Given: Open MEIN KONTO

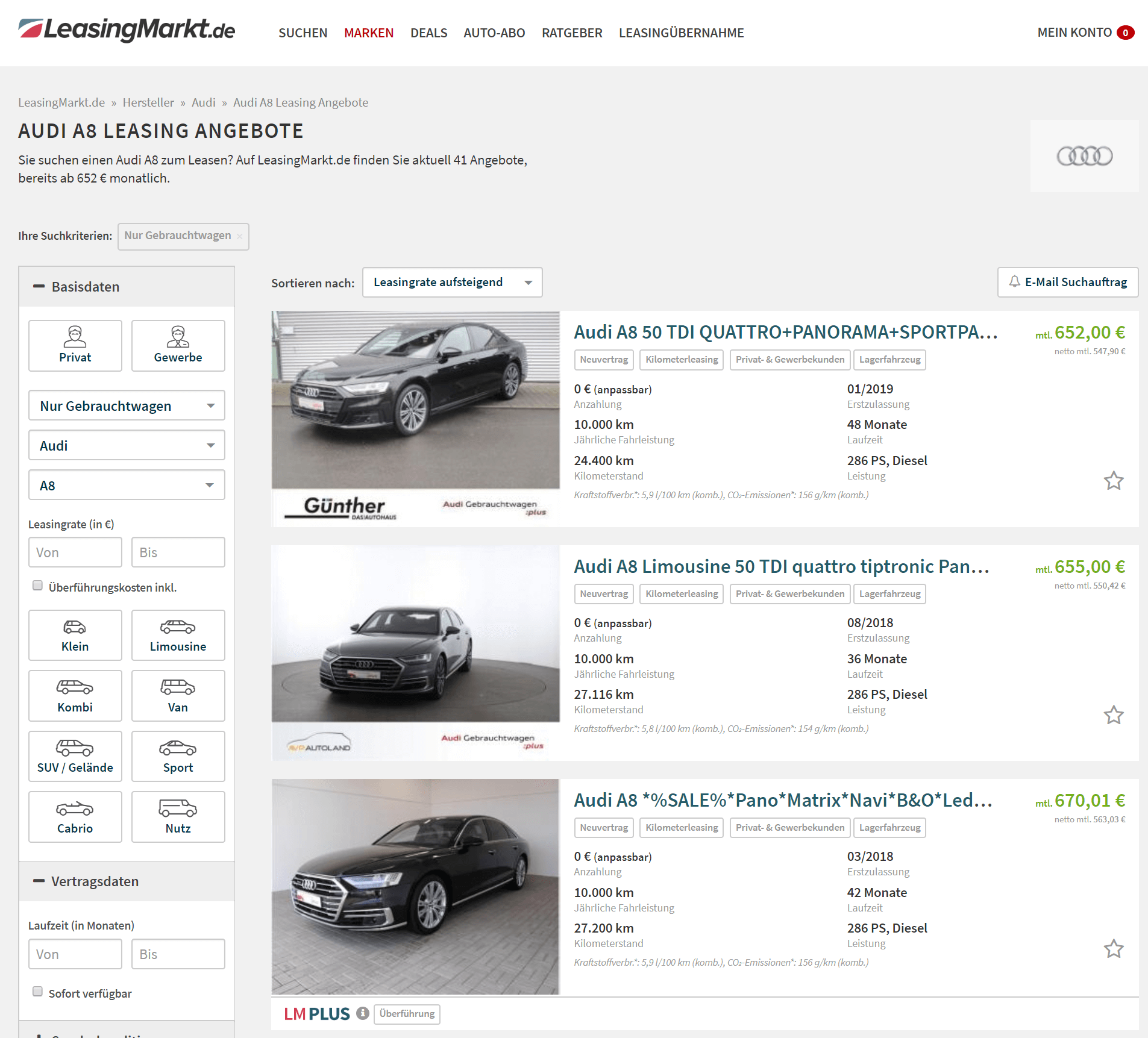Looking at the screenshot, I should (1074, 33).
